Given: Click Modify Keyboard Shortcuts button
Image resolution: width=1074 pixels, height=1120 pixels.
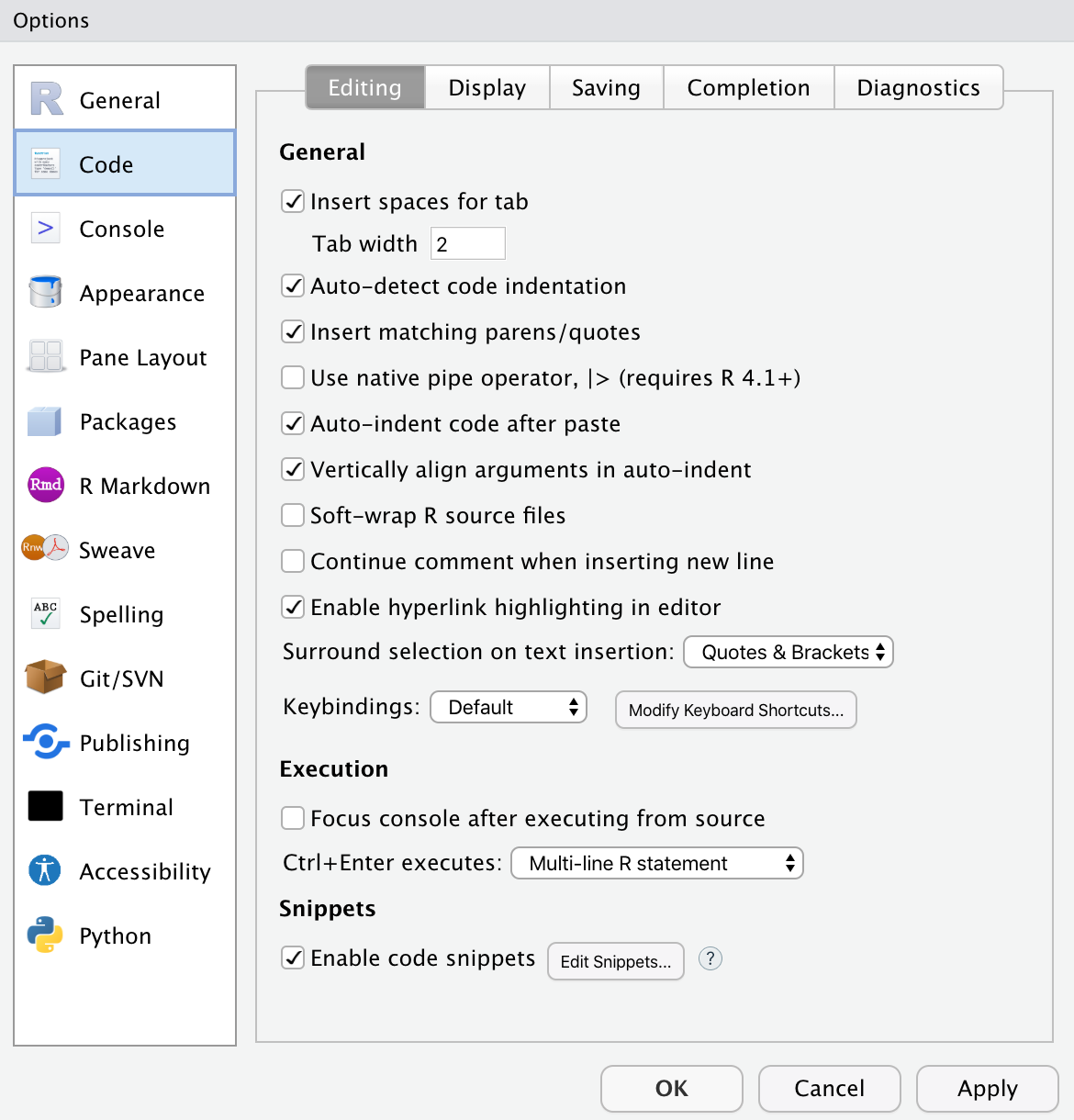Looking at the screenshot, I should (x=736, y=710).
